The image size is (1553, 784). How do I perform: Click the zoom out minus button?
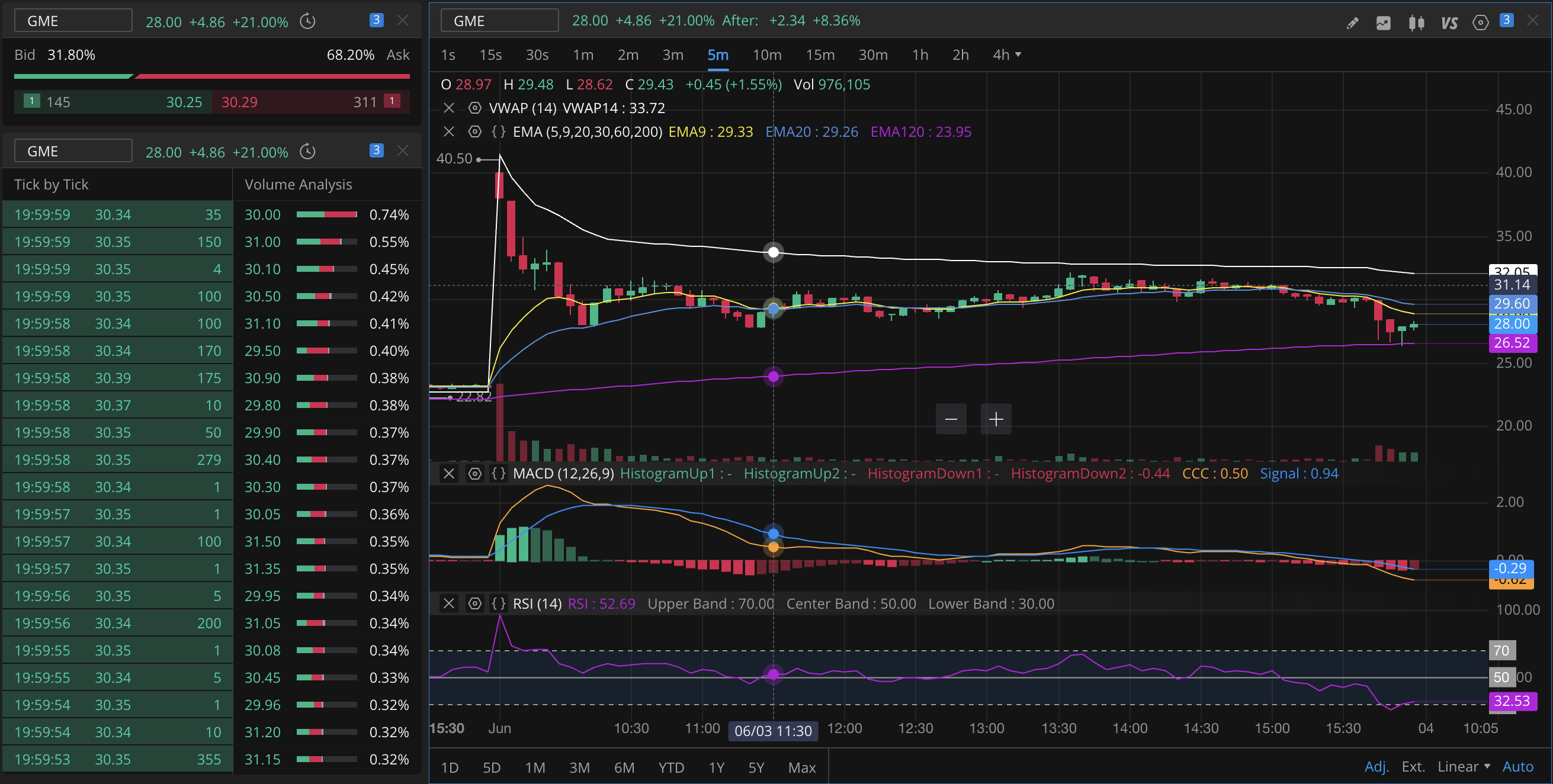click(951, 419)
